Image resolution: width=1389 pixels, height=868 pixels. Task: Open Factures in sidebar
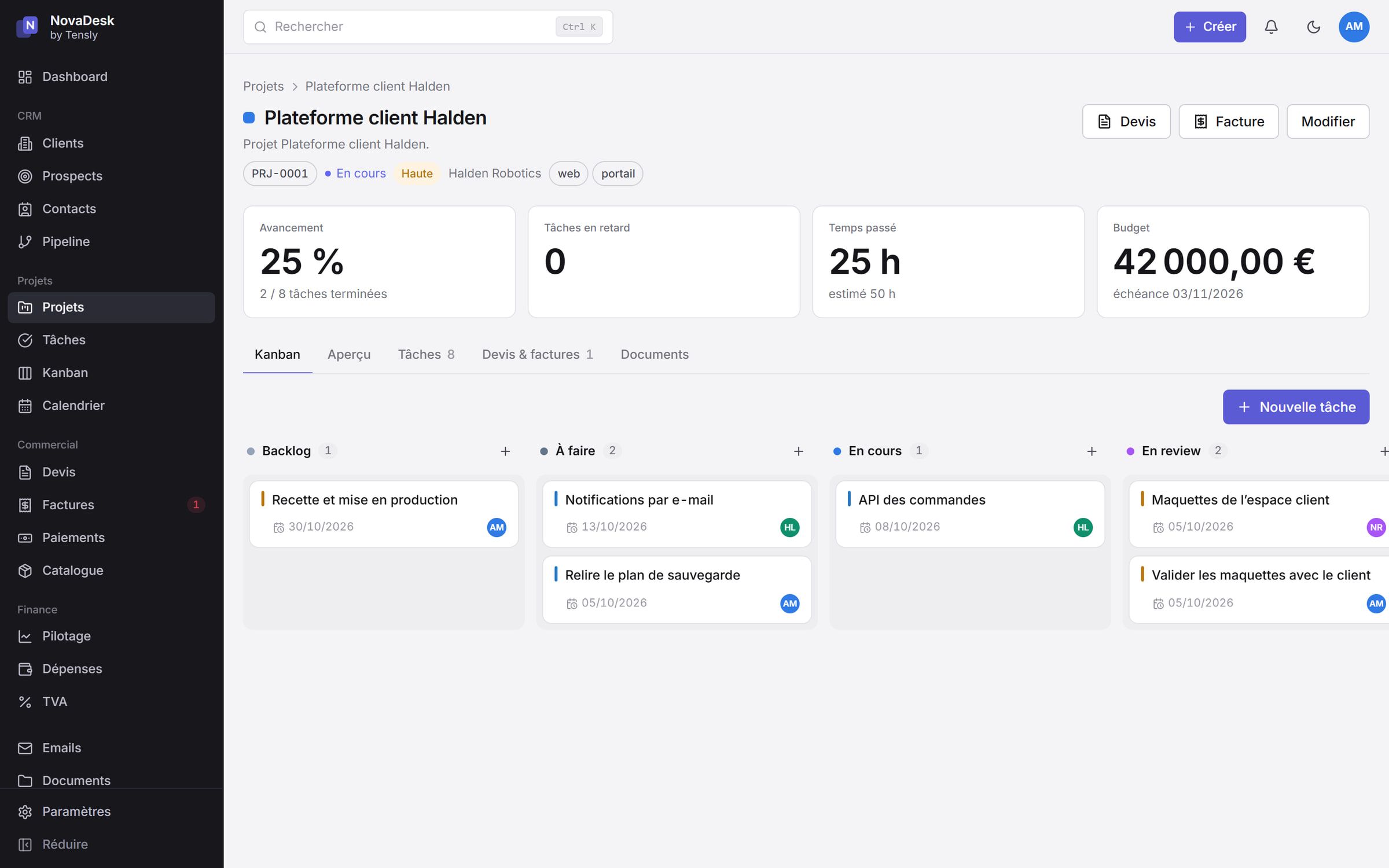[x=111, y=505]
